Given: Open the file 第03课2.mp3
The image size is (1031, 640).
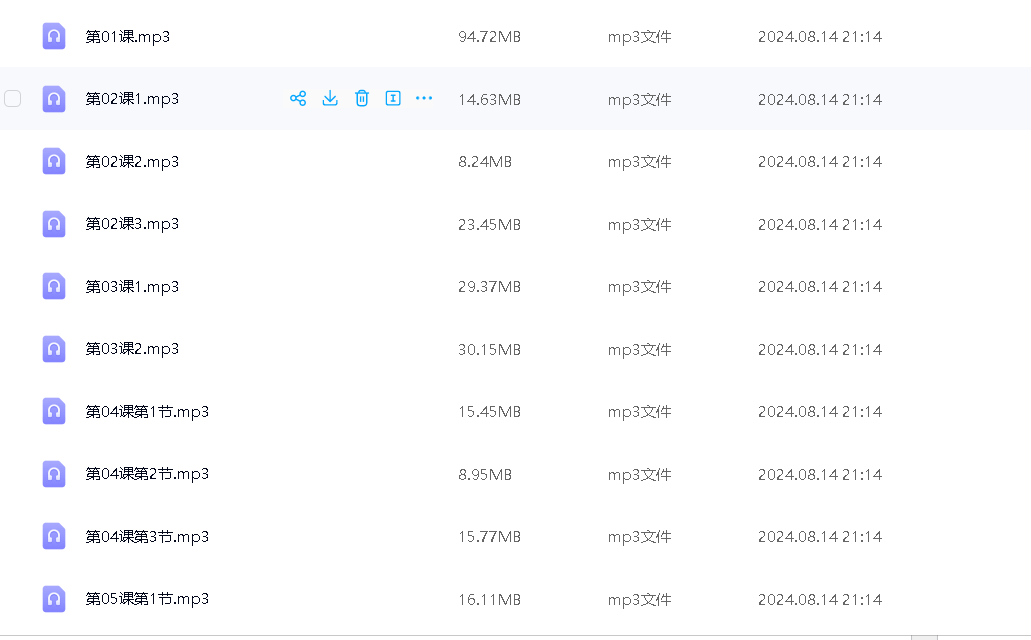Looking at the screenshot, I should [x=132, y=349].
